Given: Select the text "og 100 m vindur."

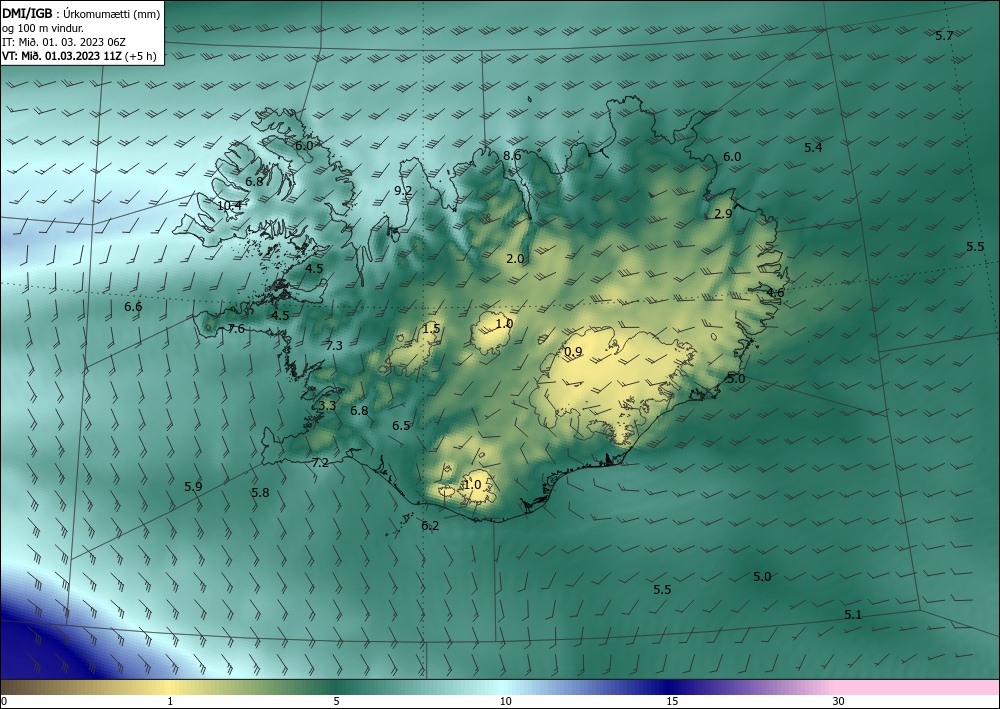Looking at the screenshot, I should pos(43,28).
